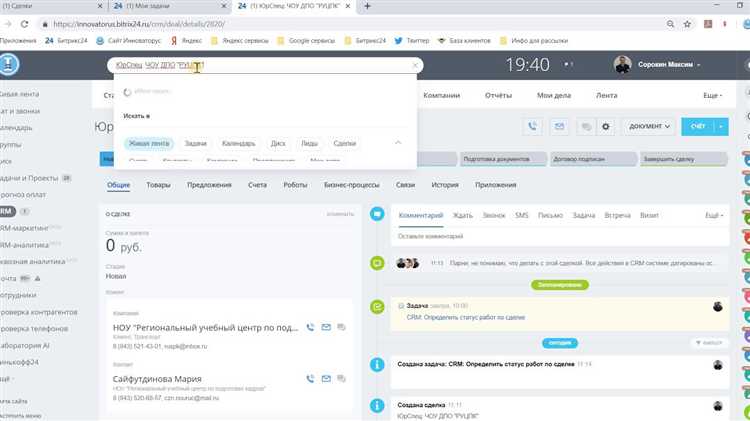Open deal settings gear icon

point(606,127)
